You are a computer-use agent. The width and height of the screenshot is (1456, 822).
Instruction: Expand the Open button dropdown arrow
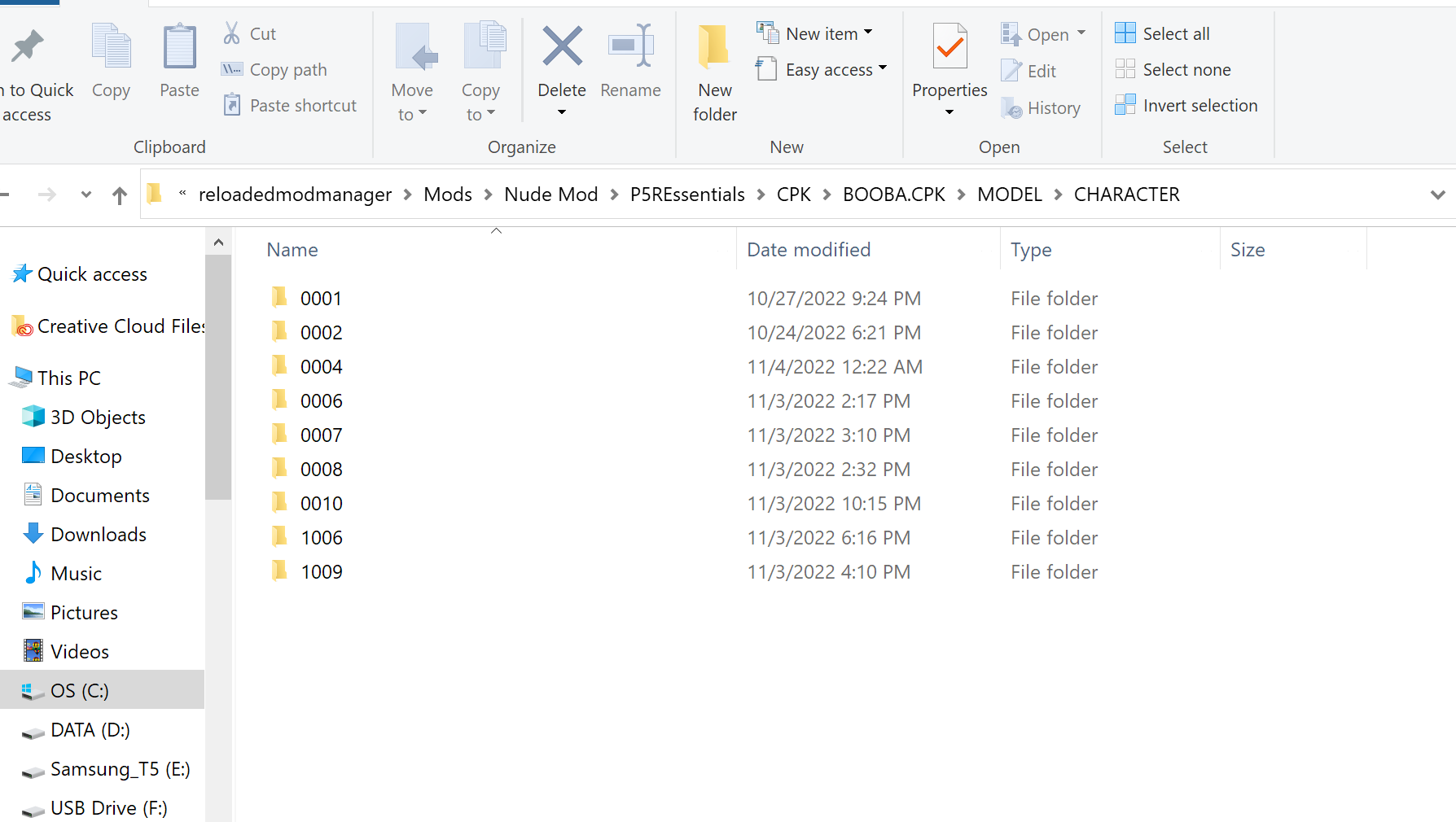(1081, 33)
